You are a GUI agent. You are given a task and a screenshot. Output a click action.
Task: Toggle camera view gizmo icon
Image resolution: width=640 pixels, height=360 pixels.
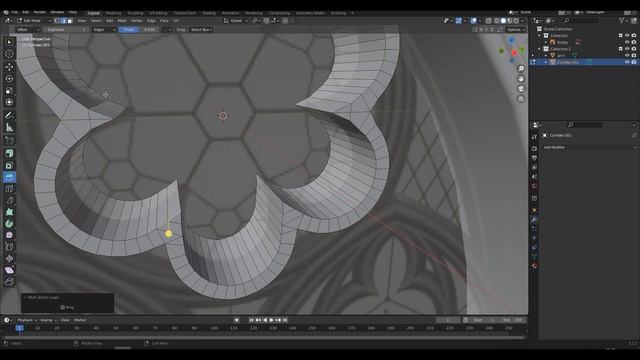click(521, 89)
